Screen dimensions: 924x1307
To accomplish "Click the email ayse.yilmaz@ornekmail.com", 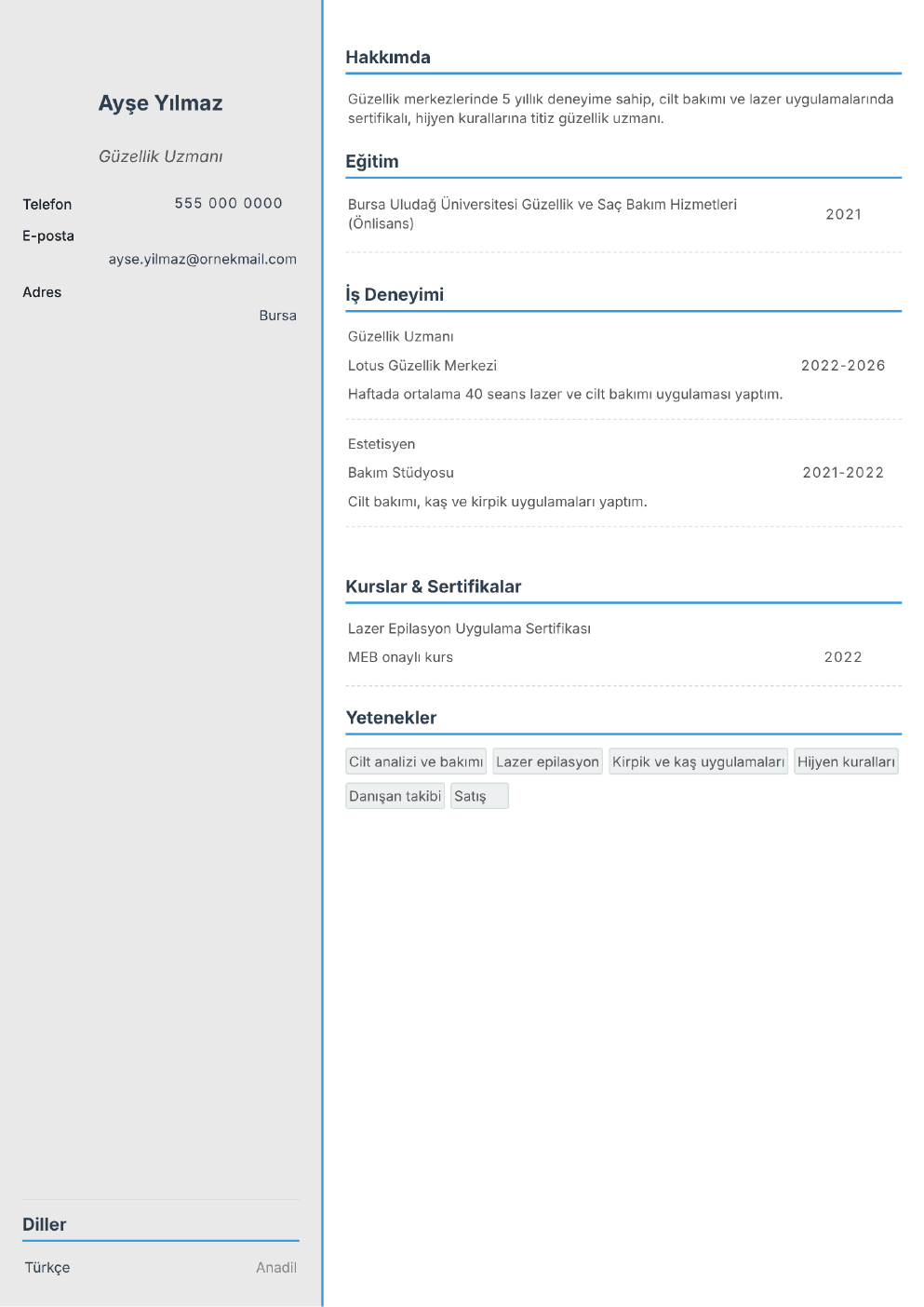I will pyautogui.click(x=203, y=259).
